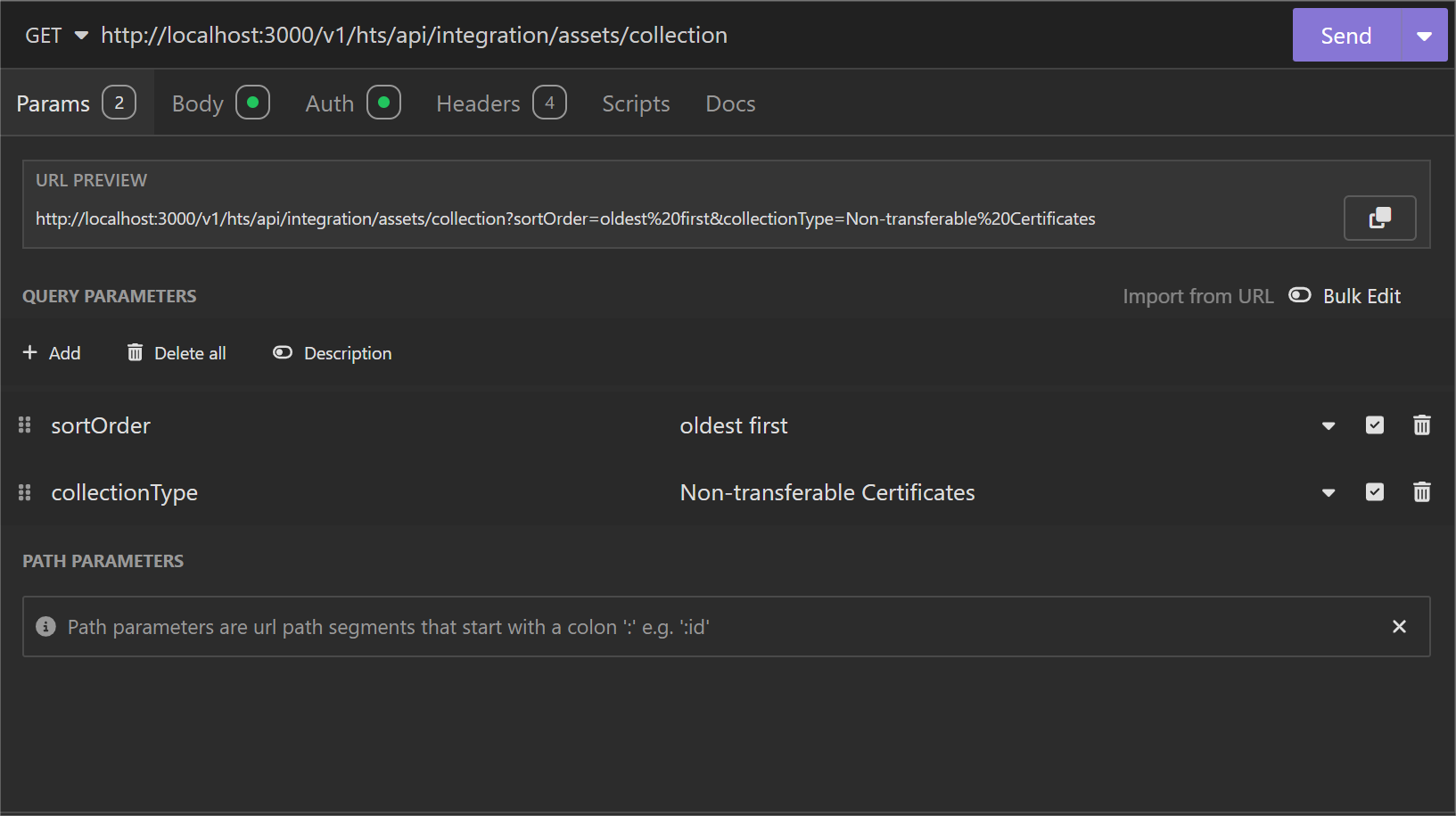Toggle the Bulk Edit switch

(1299, 294)
